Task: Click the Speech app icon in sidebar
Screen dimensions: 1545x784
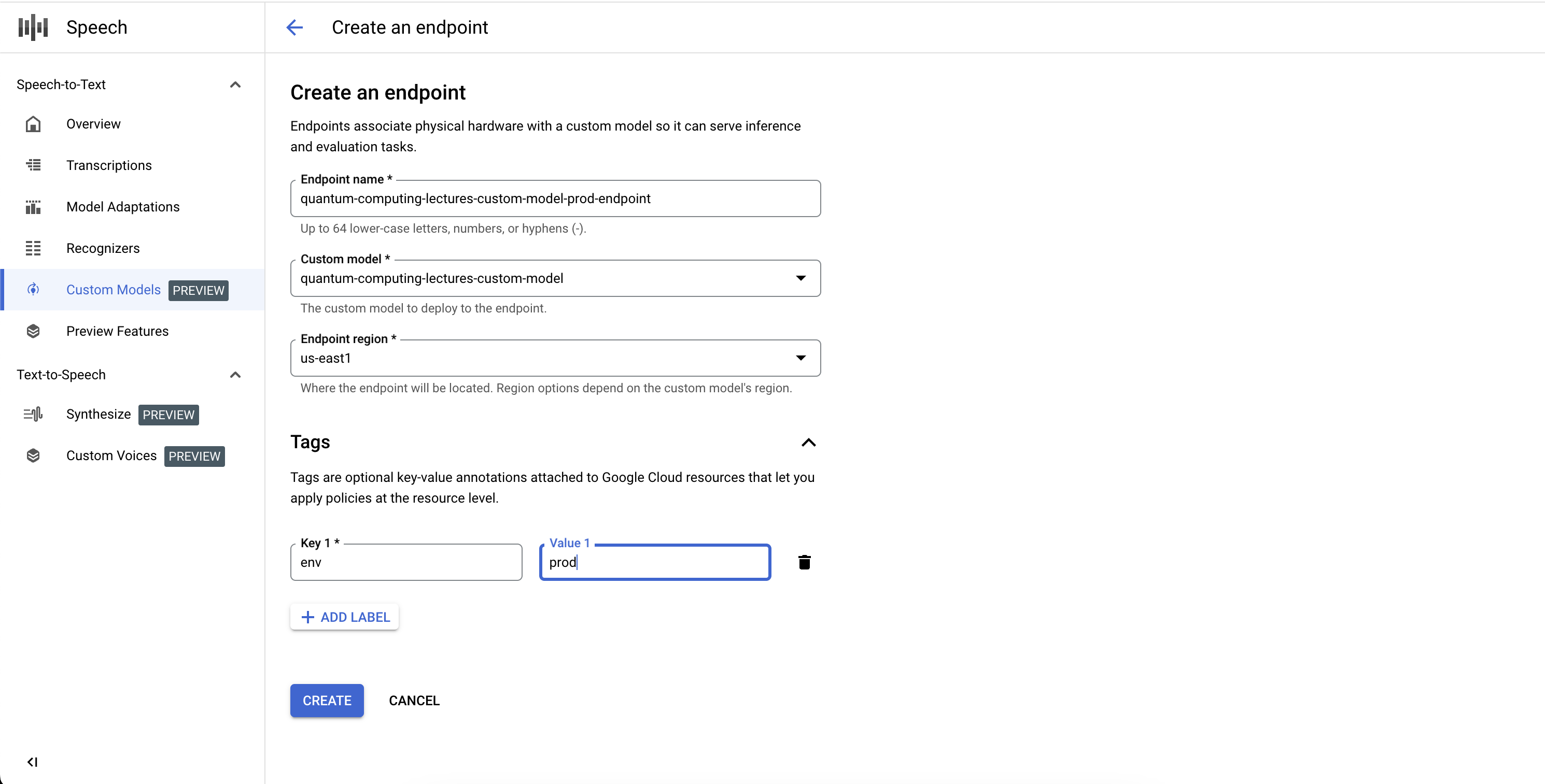Action: click(35, 27)
